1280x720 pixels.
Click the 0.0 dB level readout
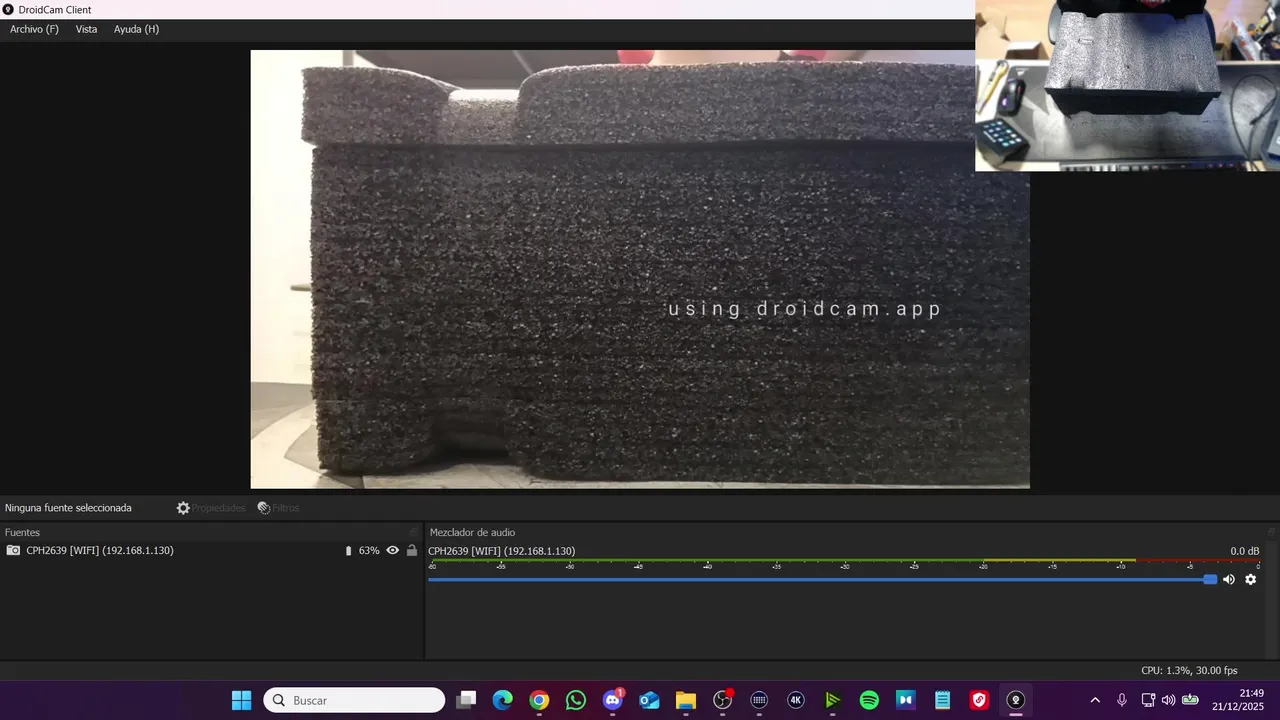[1245, 551]
